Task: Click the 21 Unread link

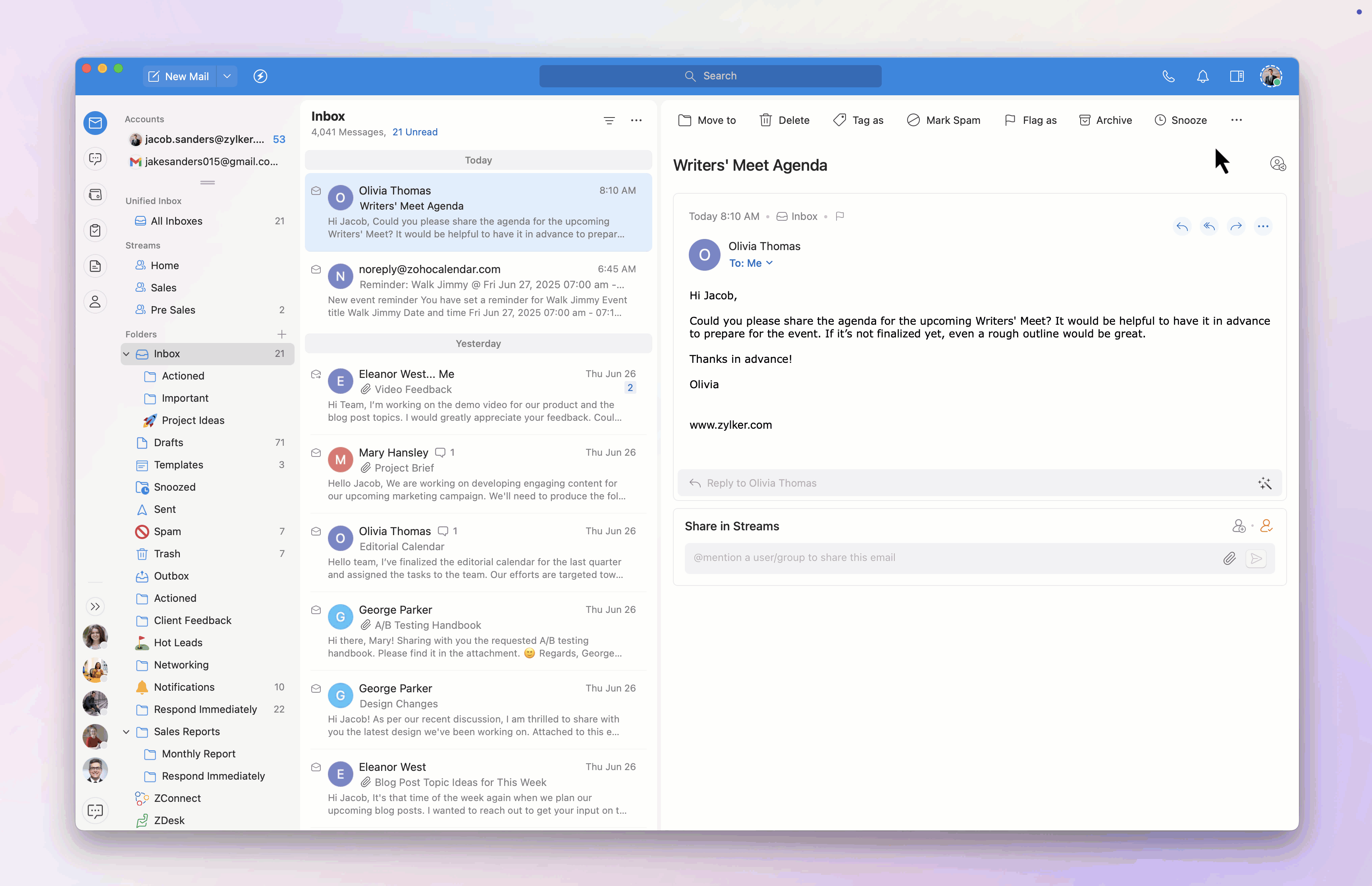Action: (415, 132)
